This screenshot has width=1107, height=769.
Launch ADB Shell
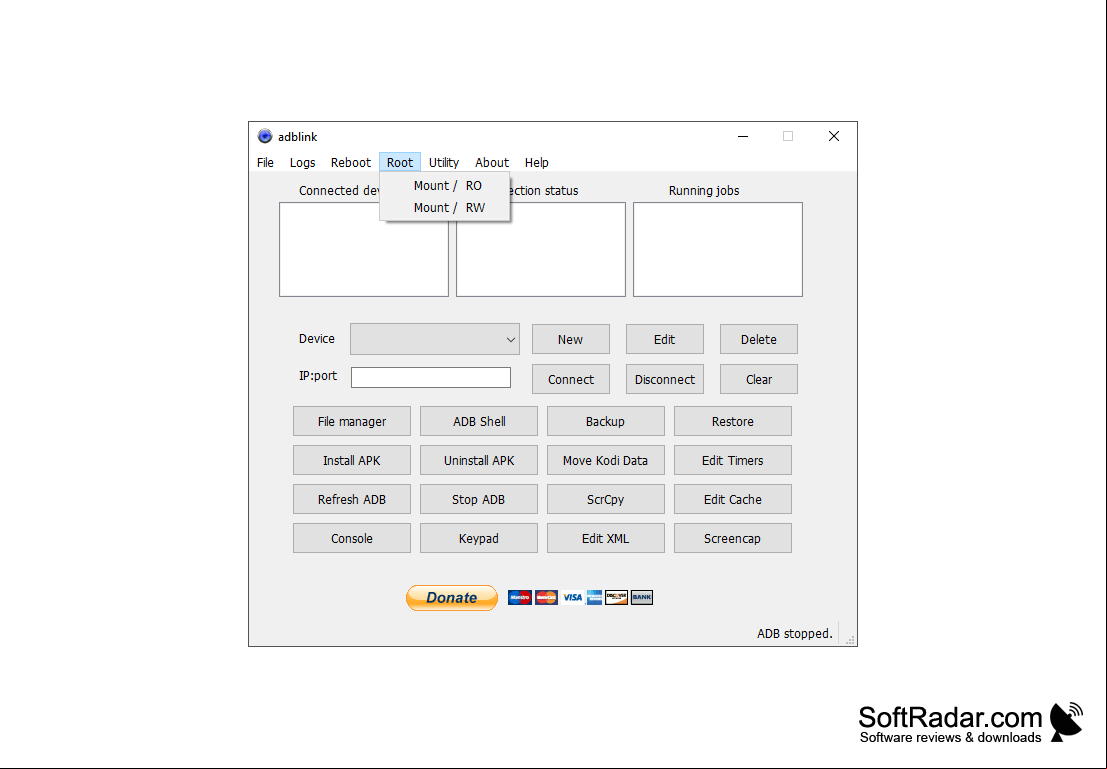479,421
